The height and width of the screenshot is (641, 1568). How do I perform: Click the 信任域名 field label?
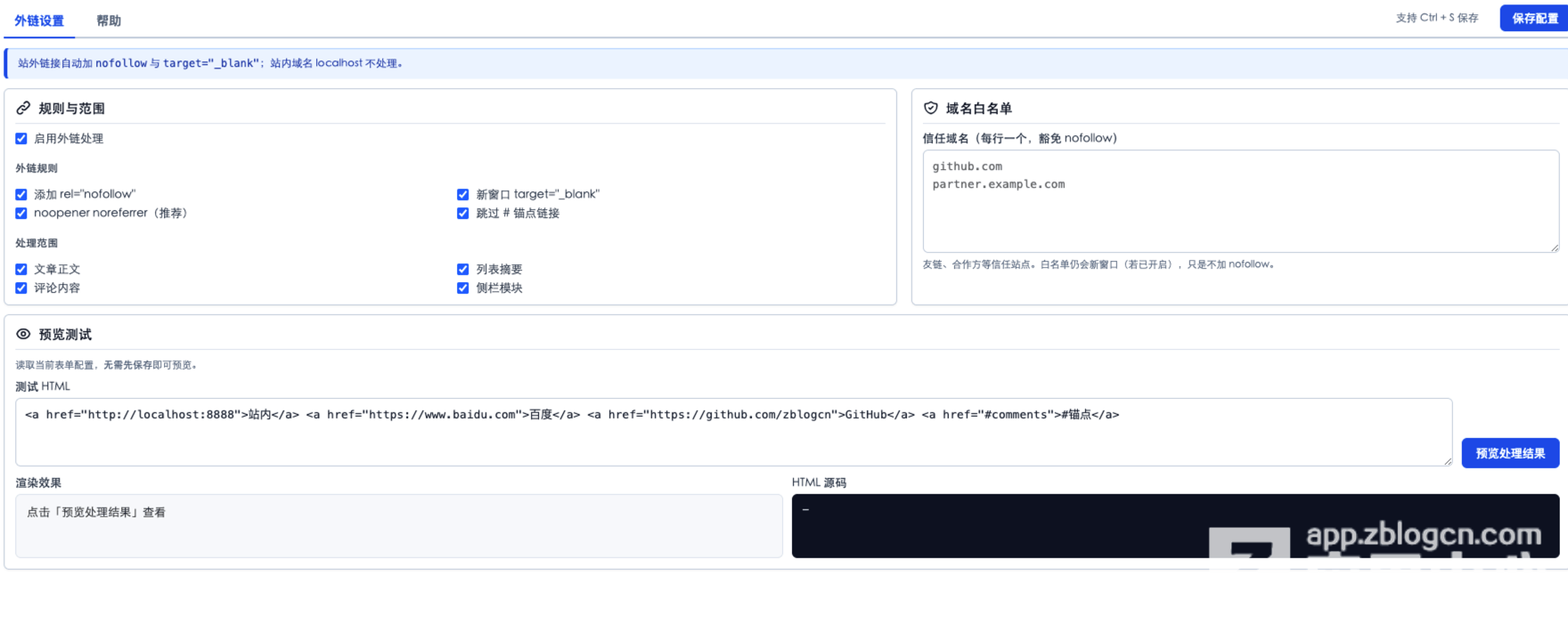coord(1020,138)
